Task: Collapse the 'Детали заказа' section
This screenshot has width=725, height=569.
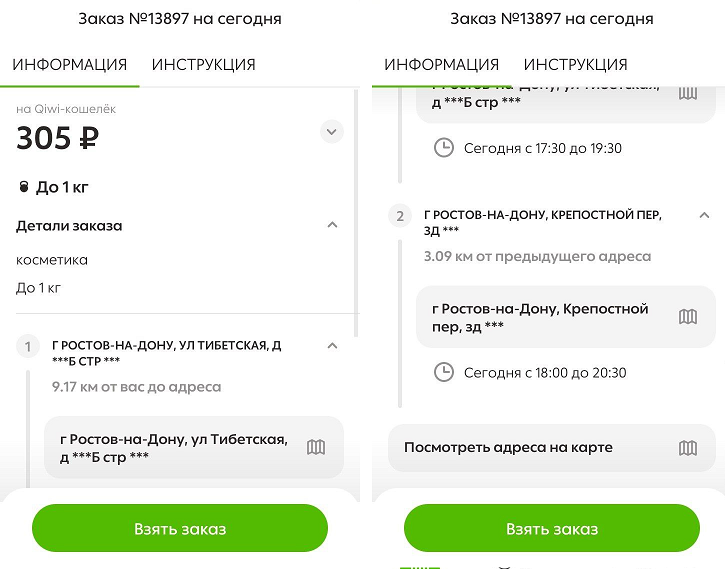Action: pyautogui.click(x=333, y=226)
